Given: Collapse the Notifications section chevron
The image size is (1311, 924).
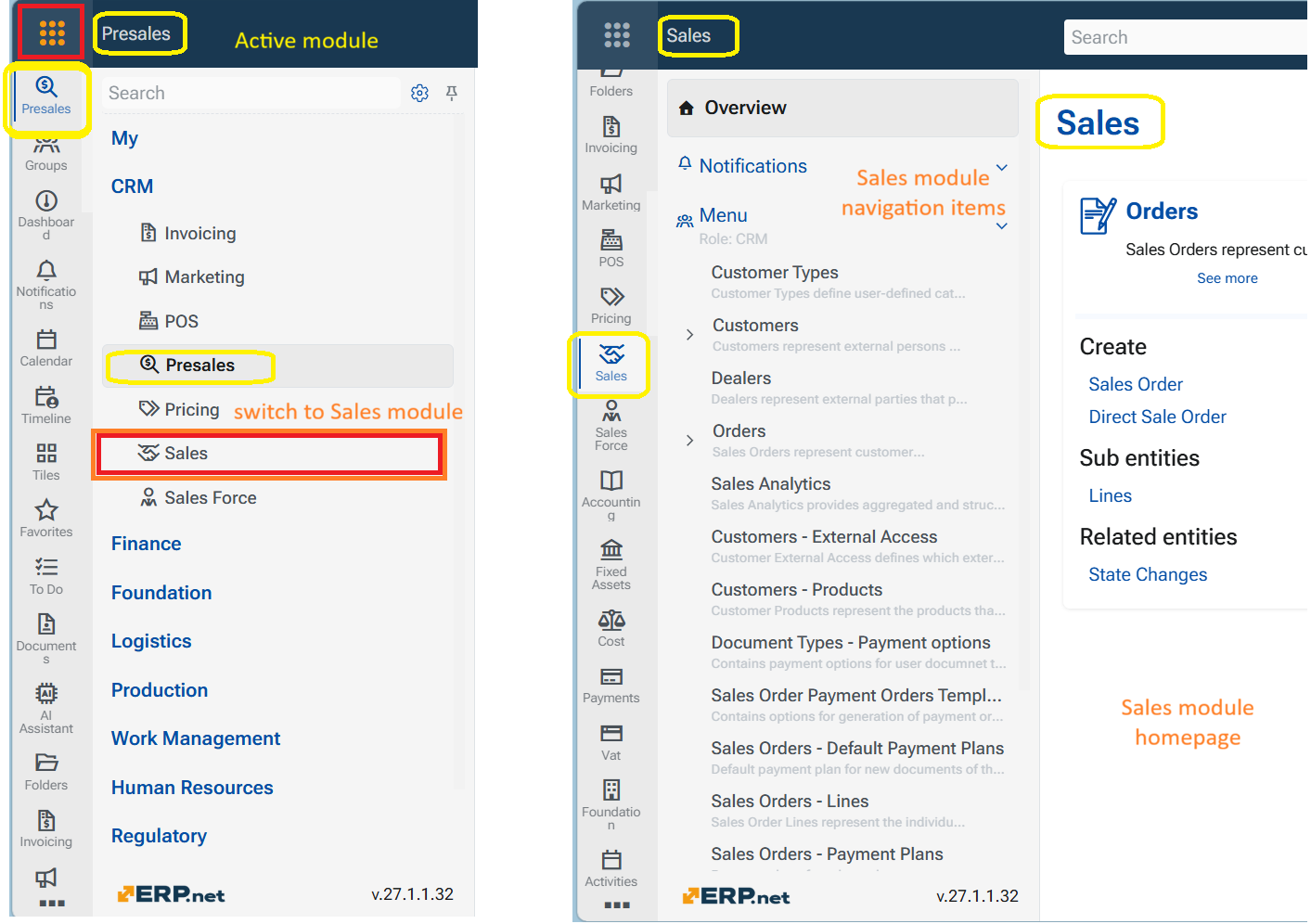Looking at the screenshot, I should click(1002, 167).
